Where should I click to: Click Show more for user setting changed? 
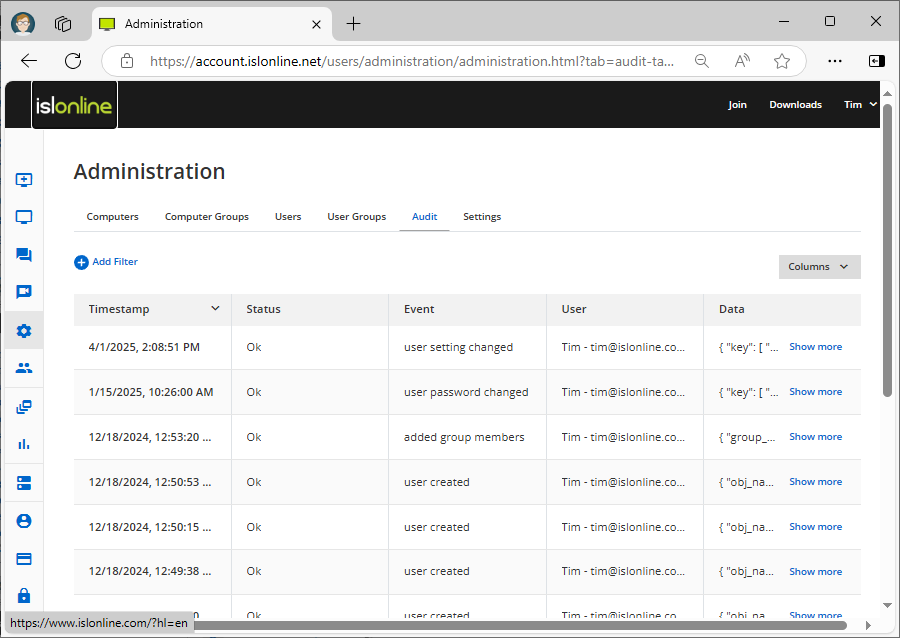pos(815,347)
